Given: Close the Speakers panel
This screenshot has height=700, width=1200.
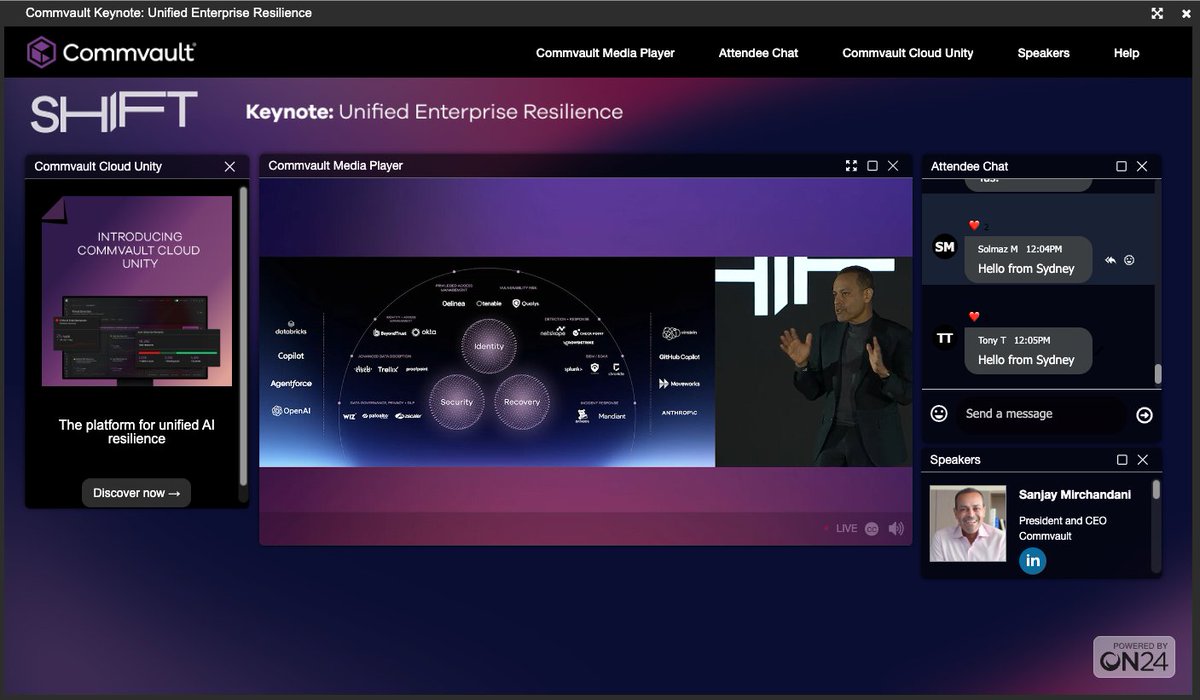Looking at the screenshot, I should pos(1142,460).
